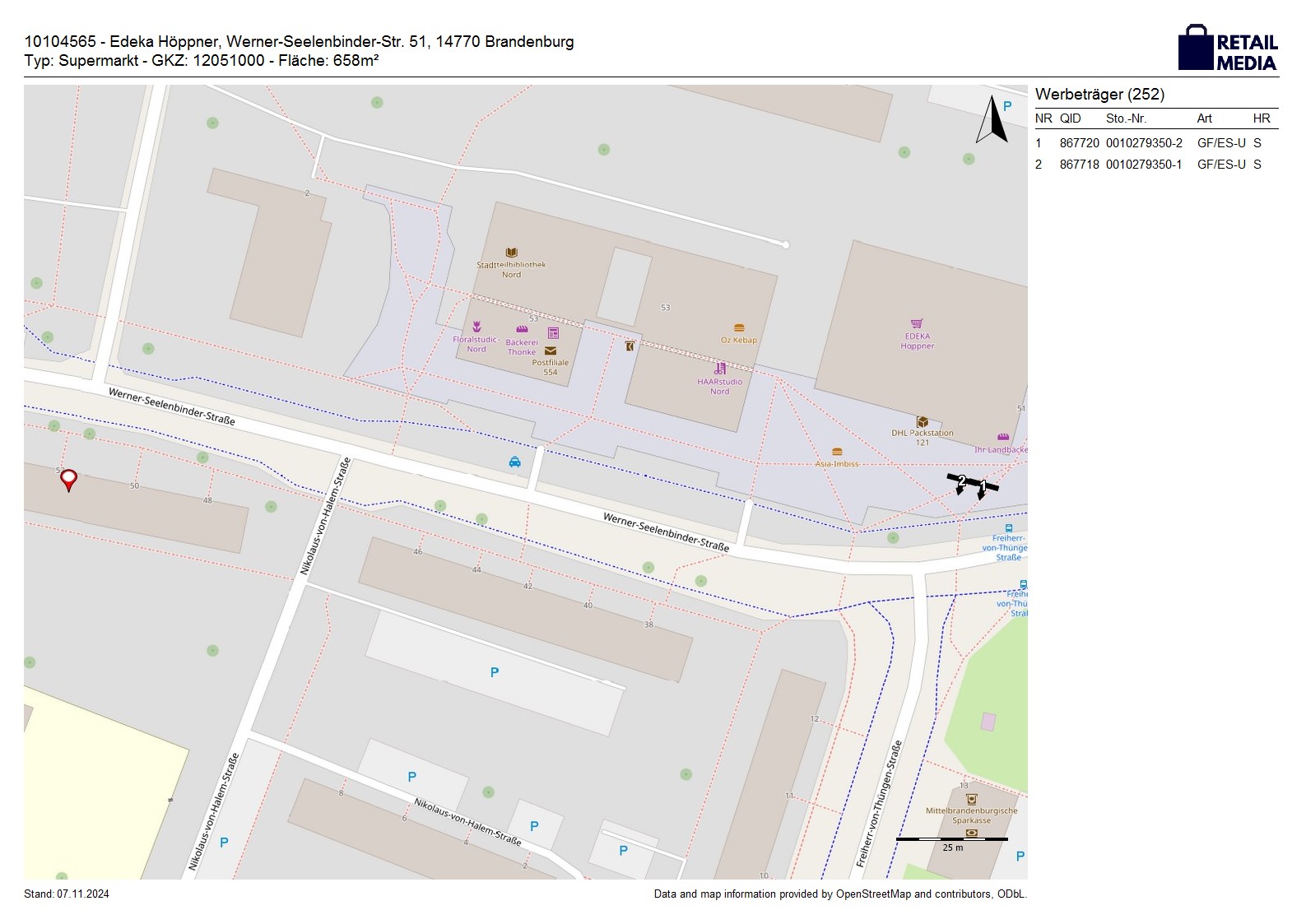Select the HAARstudio Nord hairdresser icon
The height and width of the screenshot is (924, 1306).
pyautogui.click(x=720, y=369)
